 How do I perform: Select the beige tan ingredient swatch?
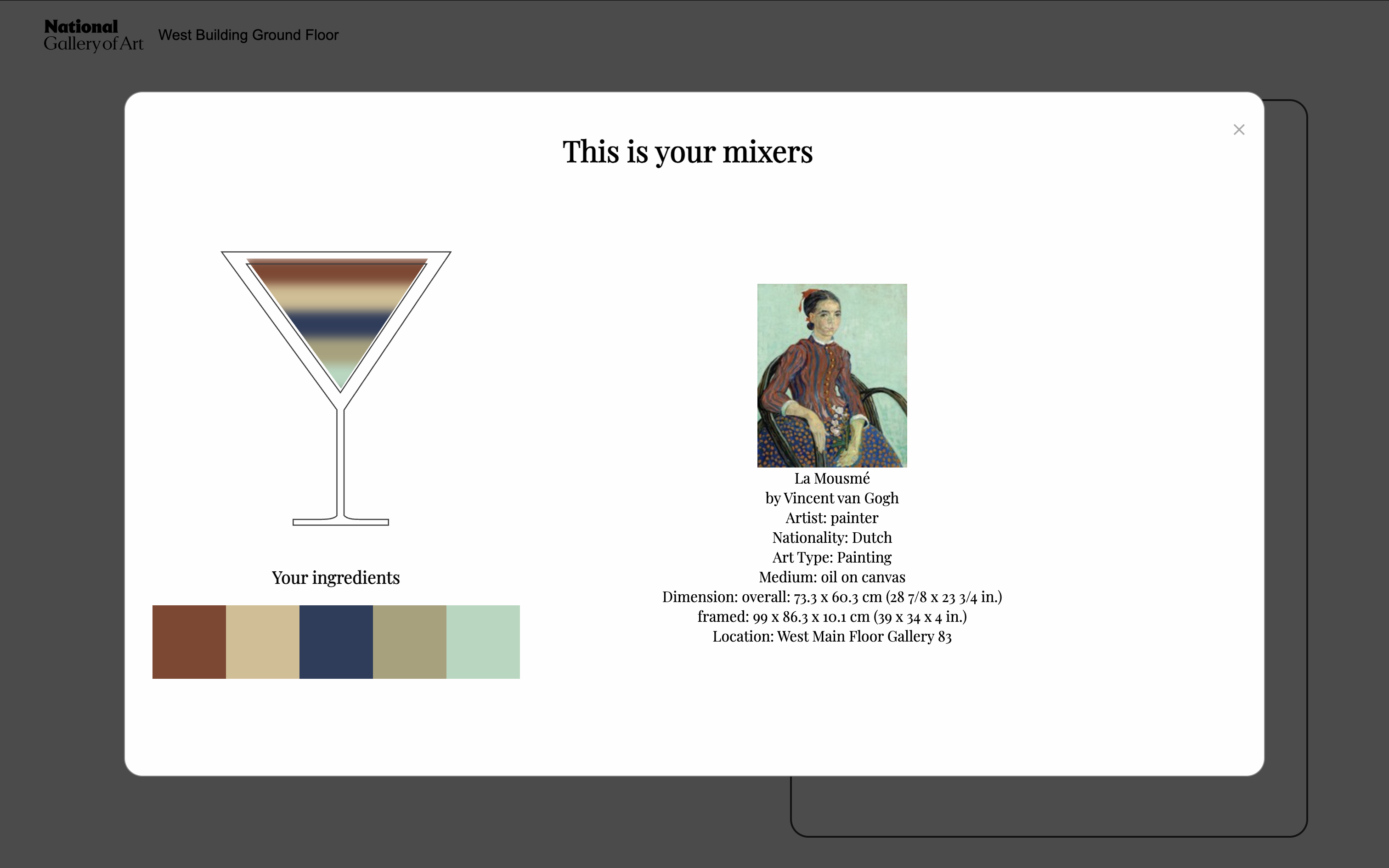pyautogui.click(x=262, y=642)
